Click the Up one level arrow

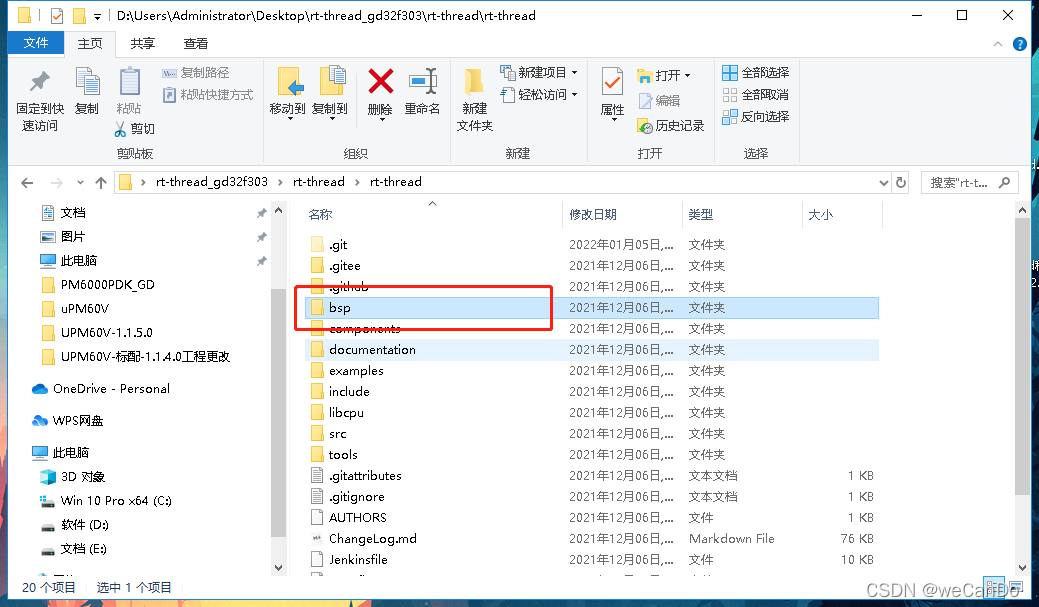click(x=101, y=183)
